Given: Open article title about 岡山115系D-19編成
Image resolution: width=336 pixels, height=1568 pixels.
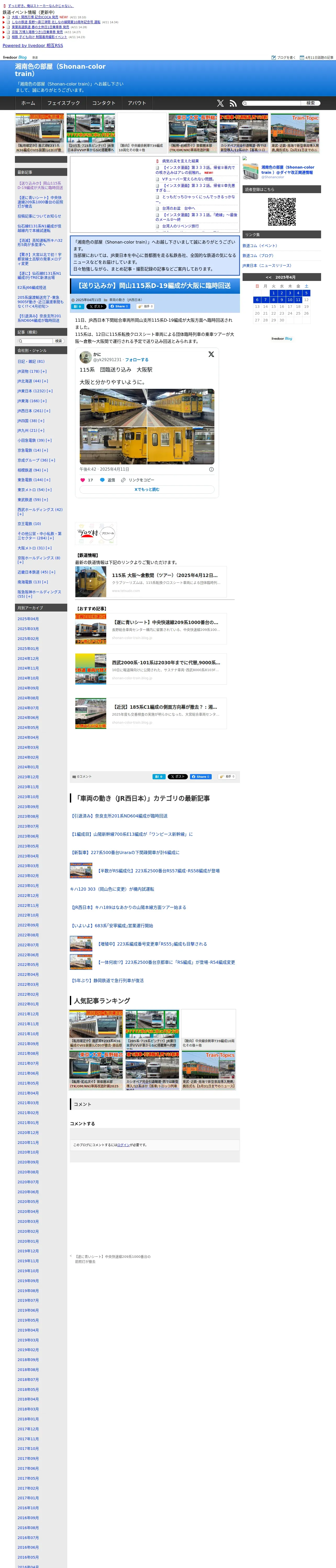Looking at the screenshot, I should 153,285.
